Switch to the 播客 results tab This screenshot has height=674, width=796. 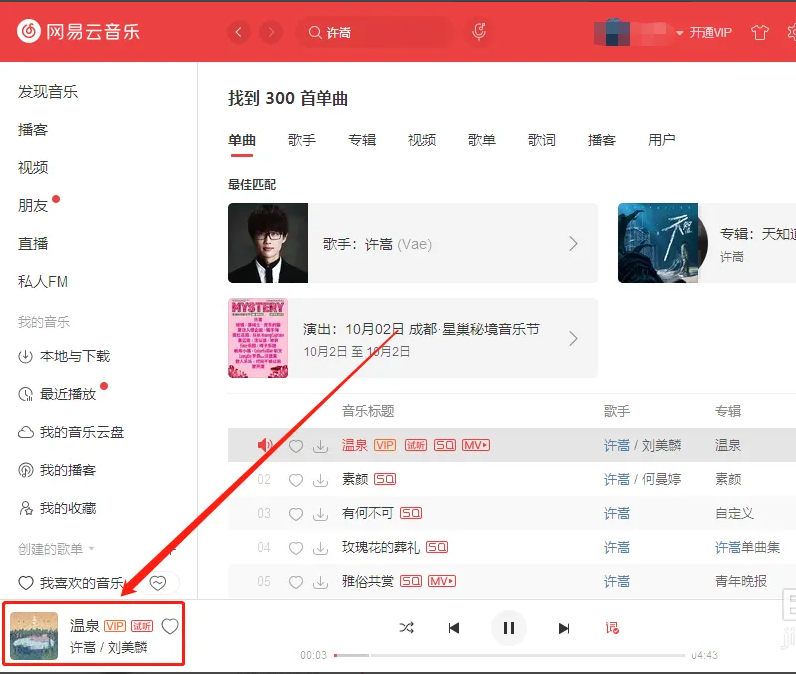coord(602,140)
